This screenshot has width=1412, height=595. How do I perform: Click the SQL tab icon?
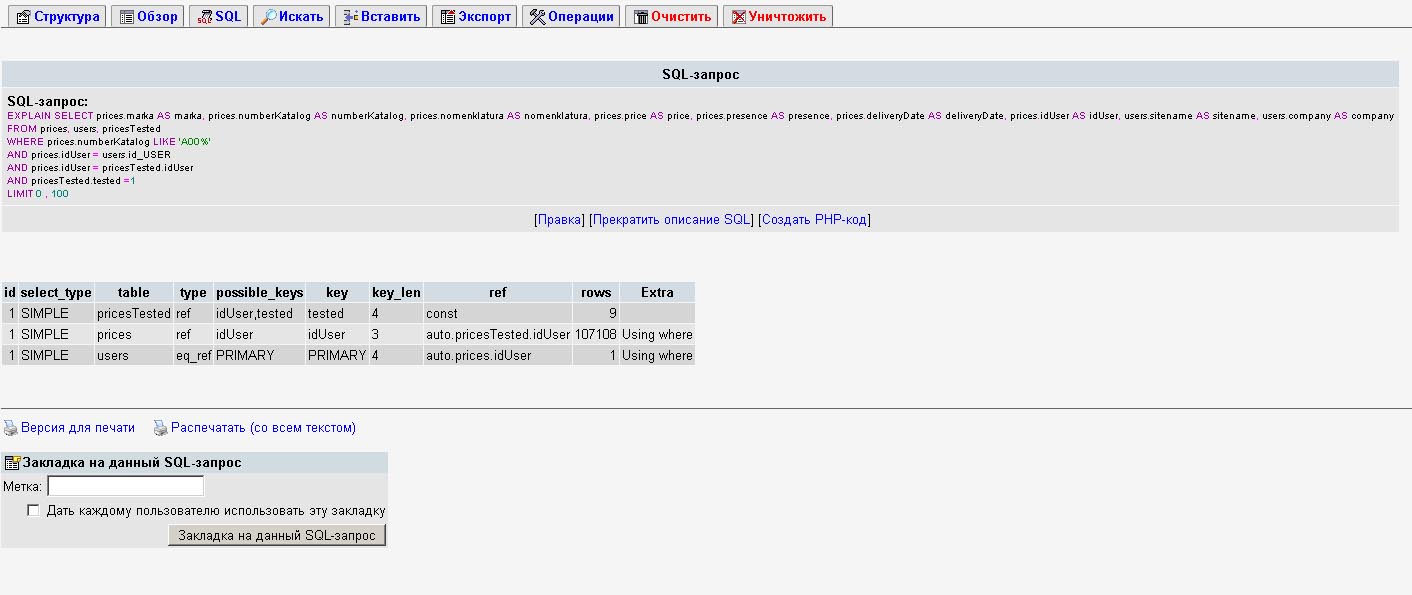click(x=204, y=17)
